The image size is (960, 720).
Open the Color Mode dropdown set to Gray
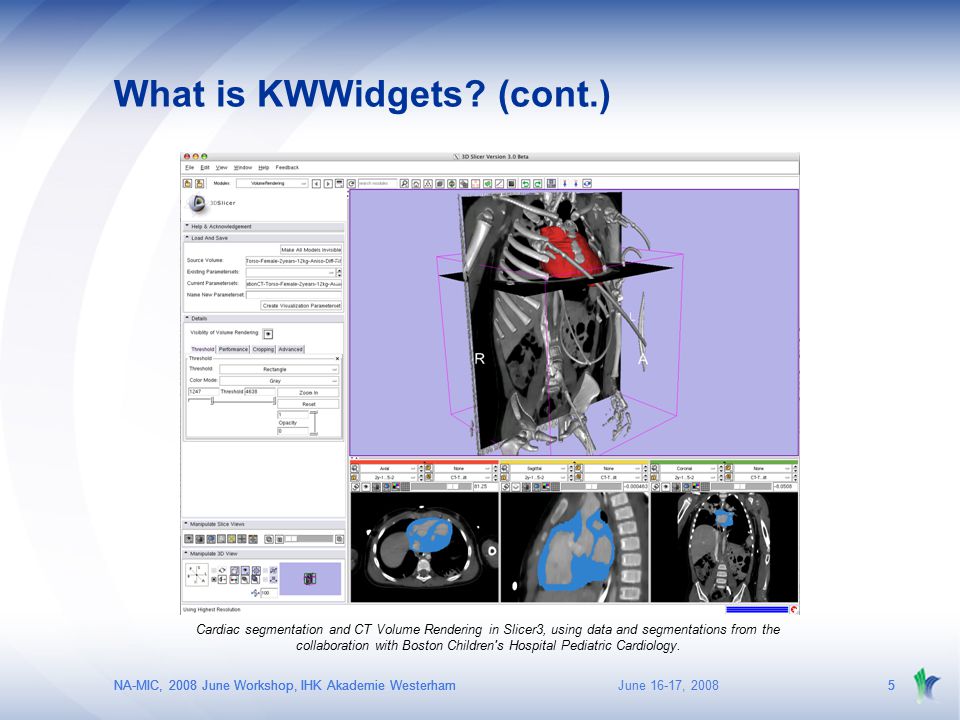tap(279, 381)
